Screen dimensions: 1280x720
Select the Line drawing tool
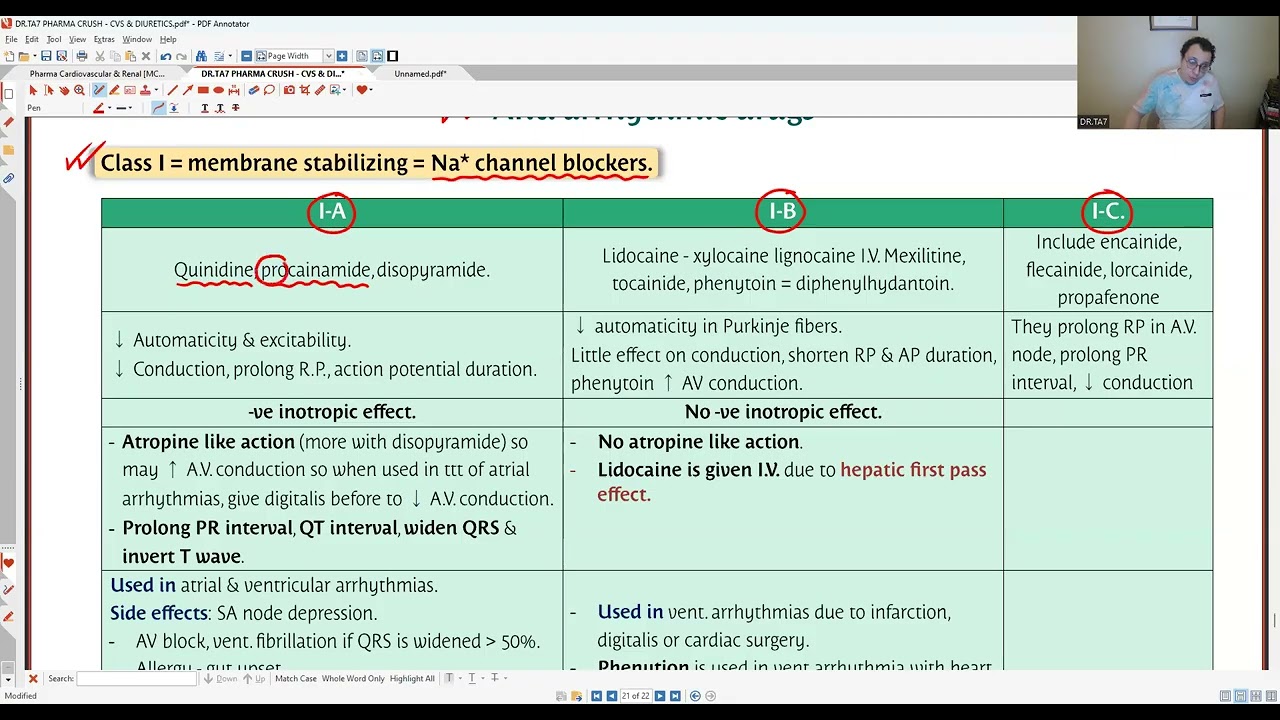(x=172, y=90)
